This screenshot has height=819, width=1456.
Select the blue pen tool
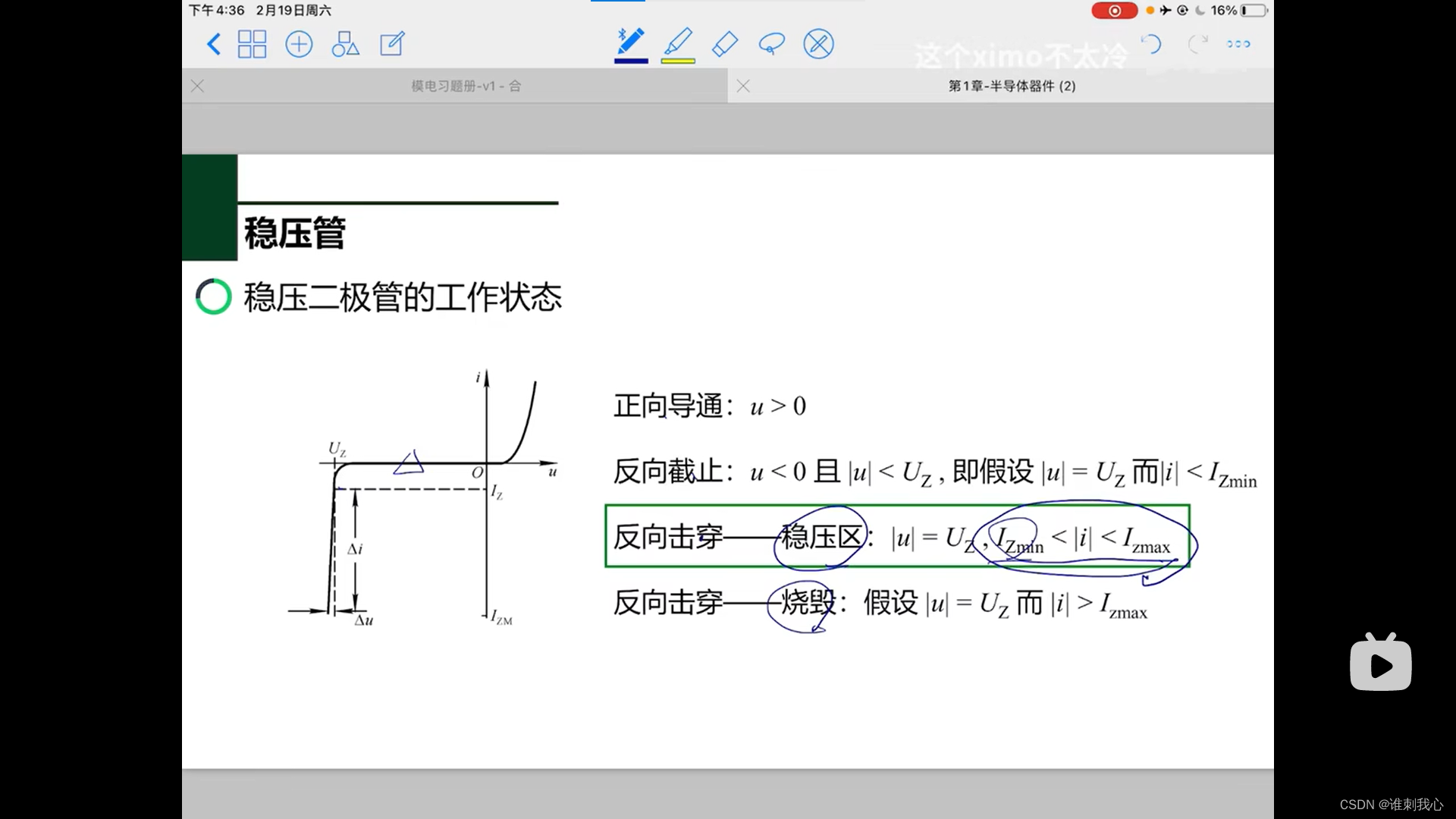(631, 42)
